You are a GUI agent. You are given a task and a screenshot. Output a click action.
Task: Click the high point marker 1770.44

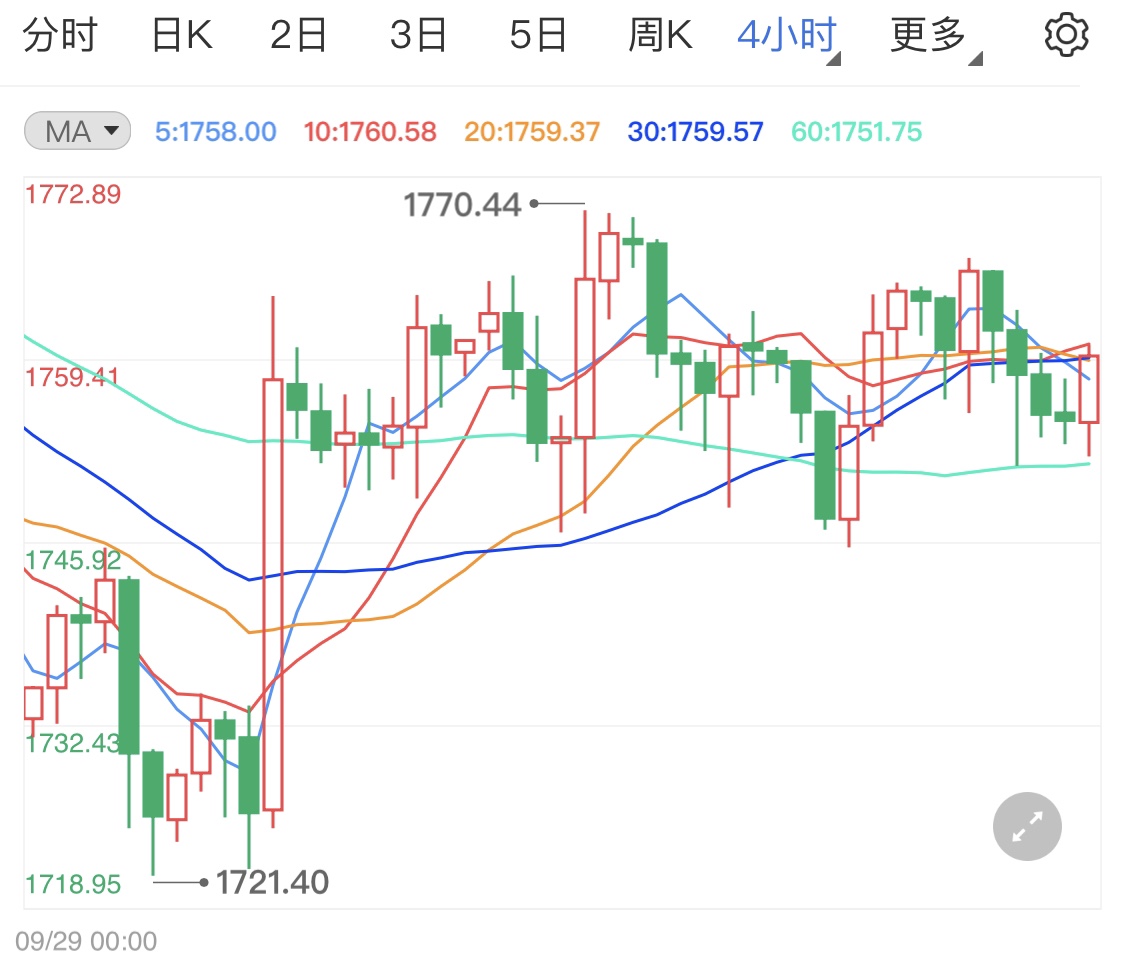click(464, 204)
